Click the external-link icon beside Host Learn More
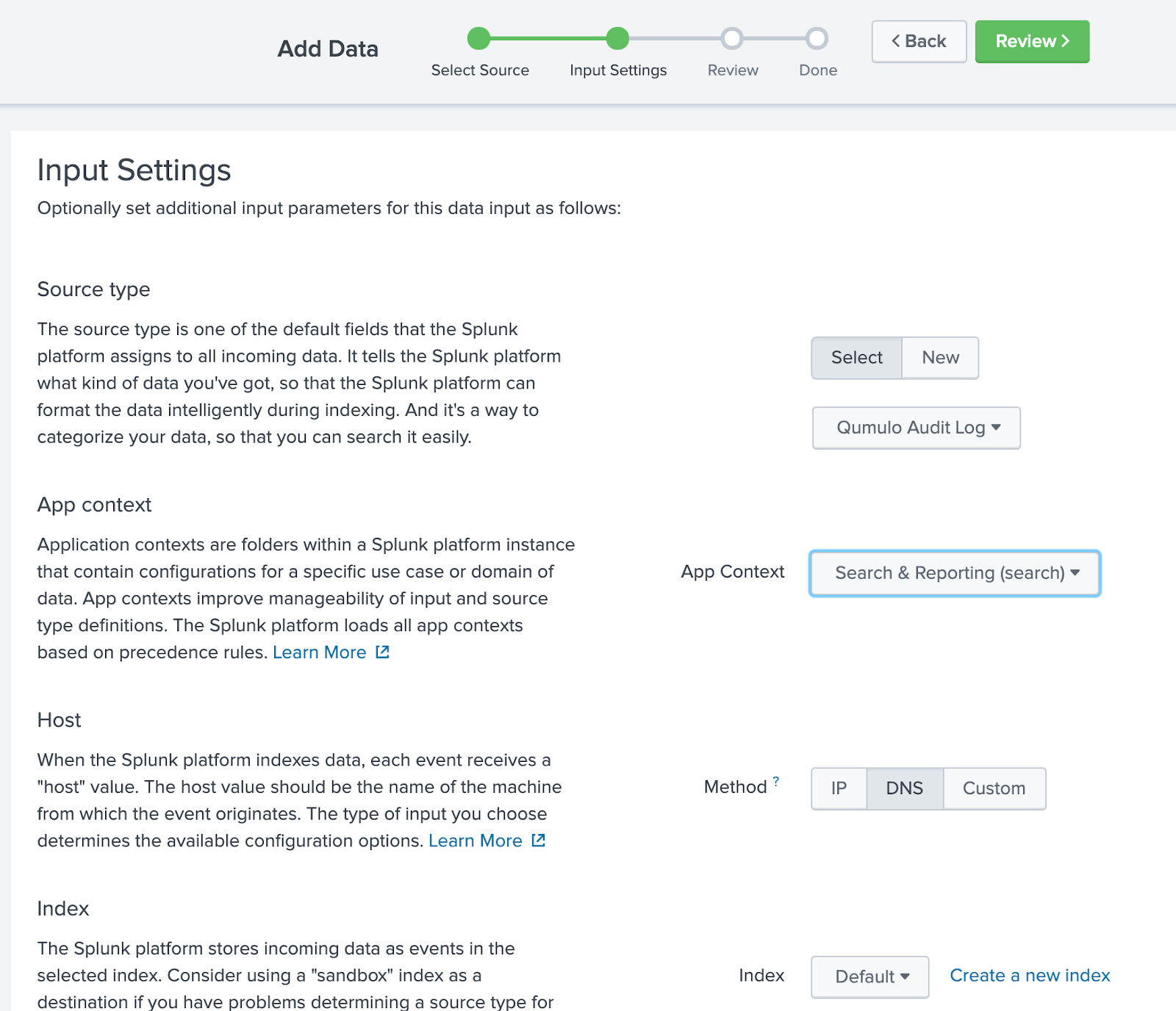1176x1011 pixels. 539,841
